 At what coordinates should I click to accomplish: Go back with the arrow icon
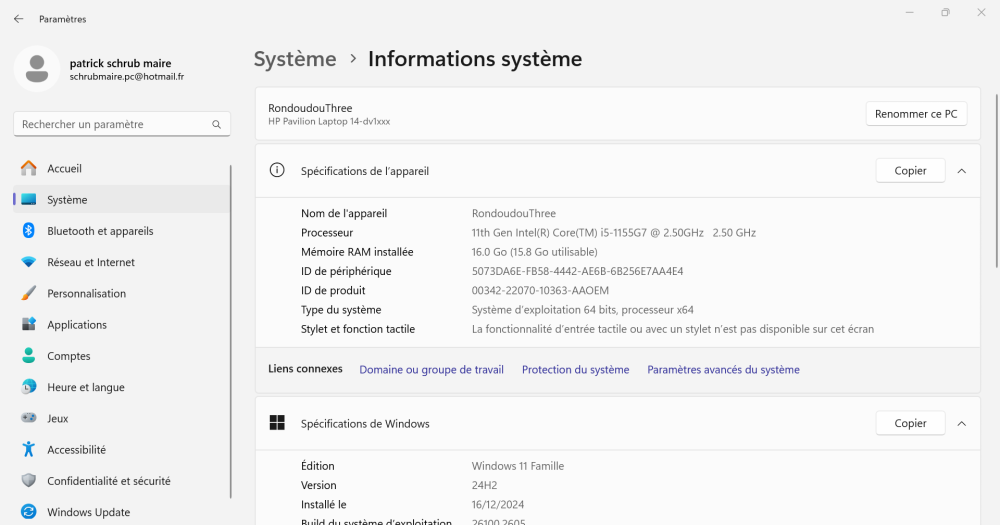[18, 19]
